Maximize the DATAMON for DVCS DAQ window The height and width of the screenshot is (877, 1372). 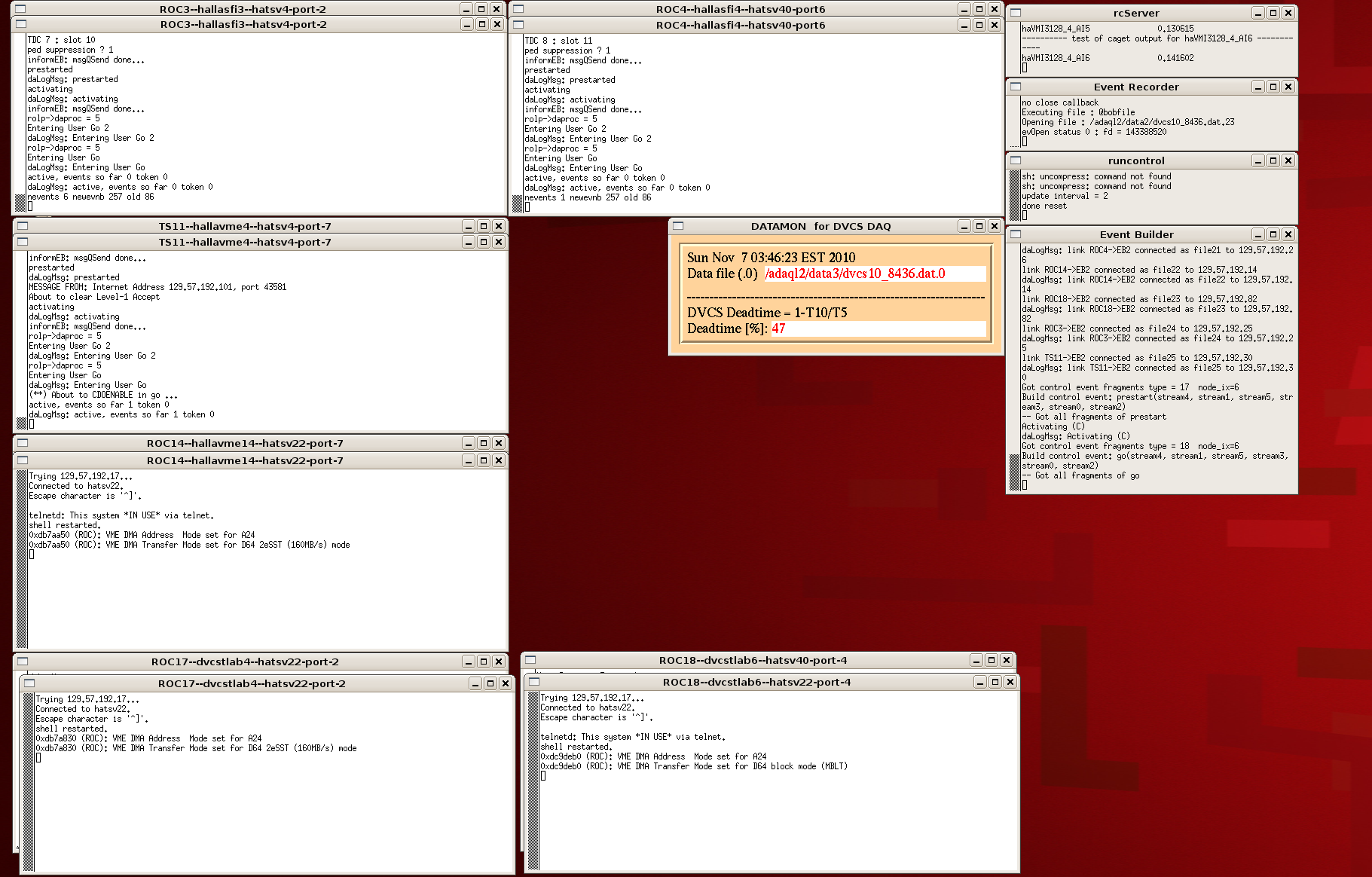coord(979,226)
